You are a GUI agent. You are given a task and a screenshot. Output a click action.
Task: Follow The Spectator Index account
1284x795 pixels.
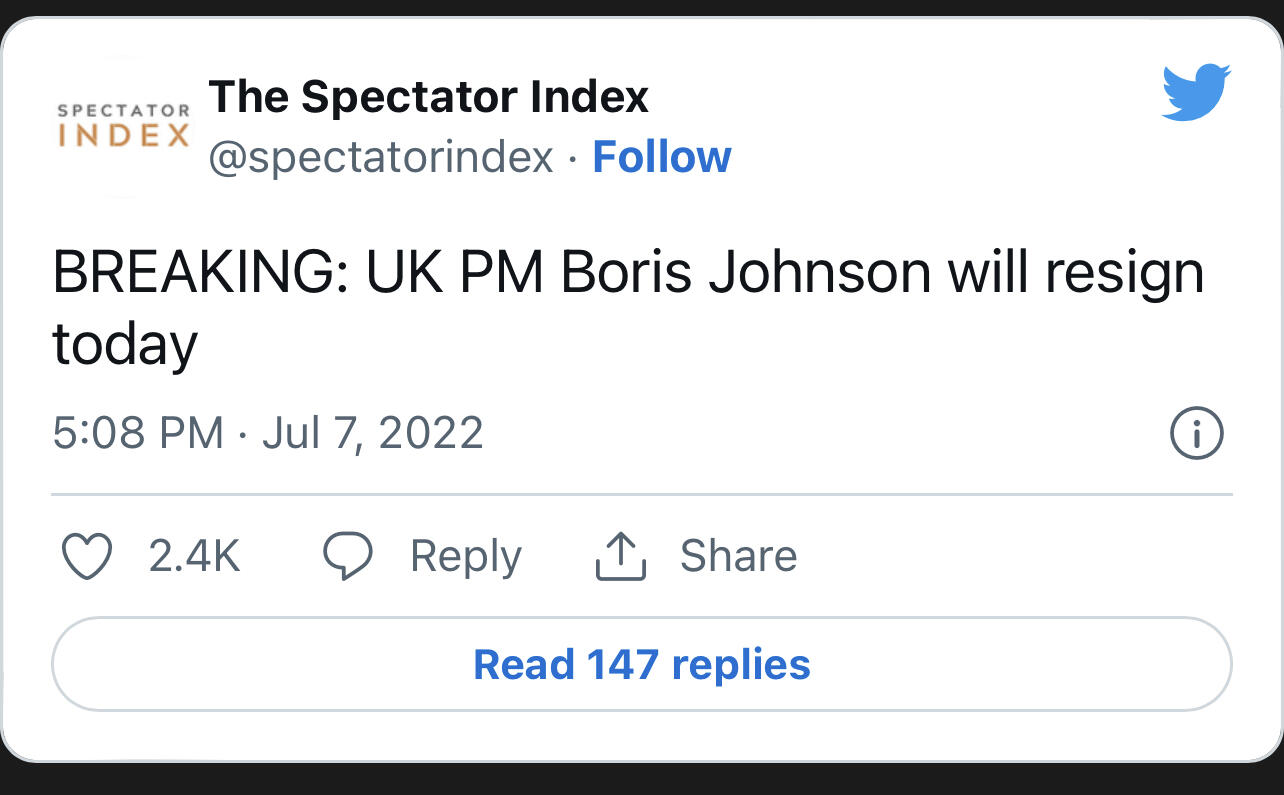tap(662, 157)
